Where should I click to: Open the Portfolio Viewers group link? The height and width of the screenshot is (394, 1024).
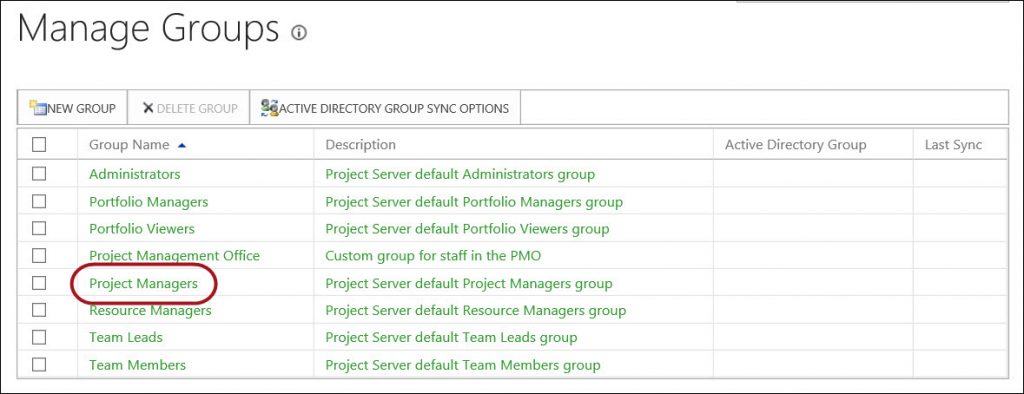click(x=142, y=229)
